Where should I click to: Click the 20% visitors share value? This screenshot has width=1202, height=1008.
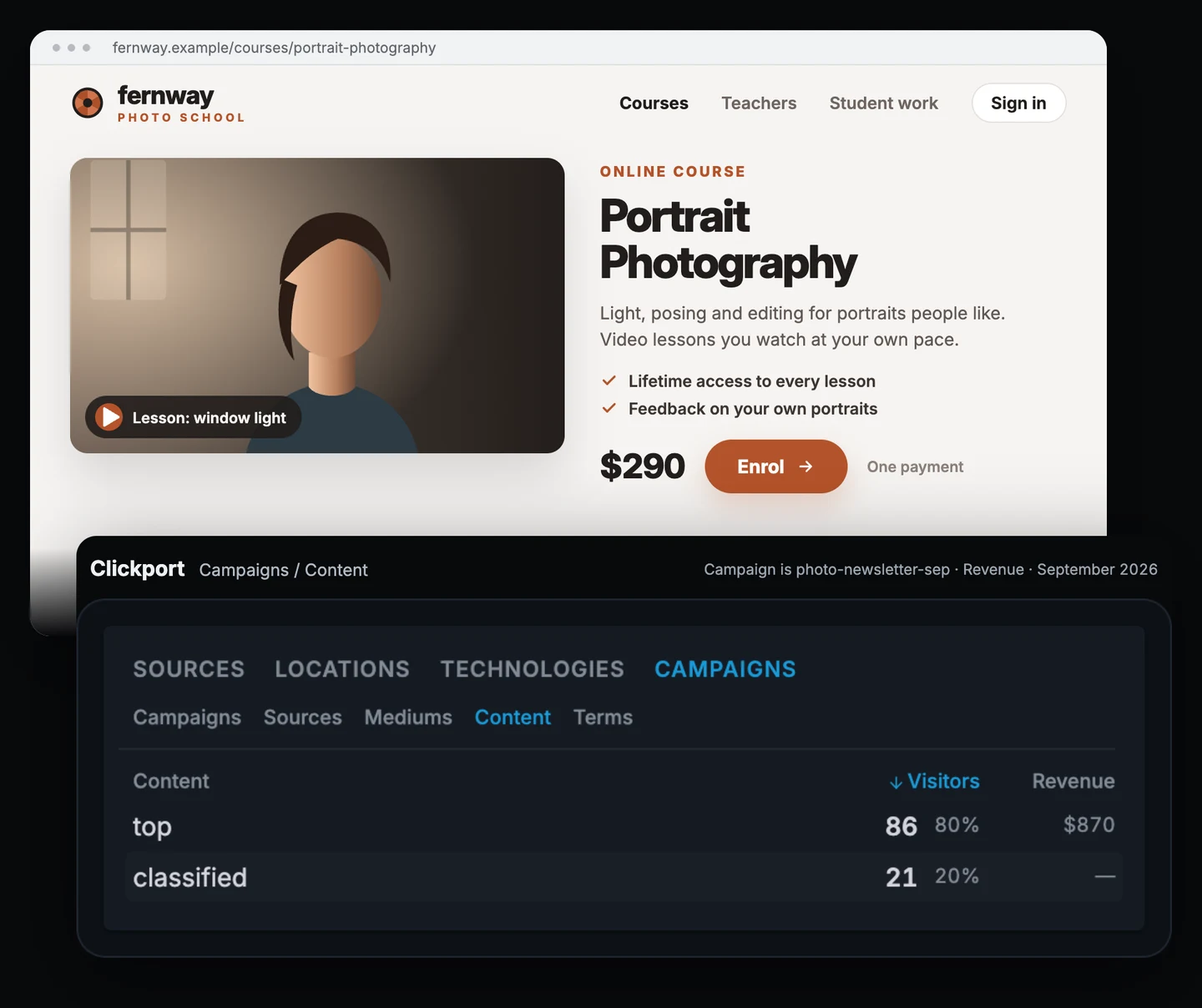coord(957,876)
